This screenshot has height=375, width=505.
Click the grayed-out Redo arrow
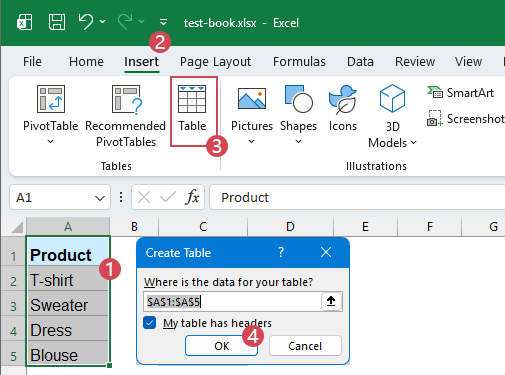click(x=125, y=22)
